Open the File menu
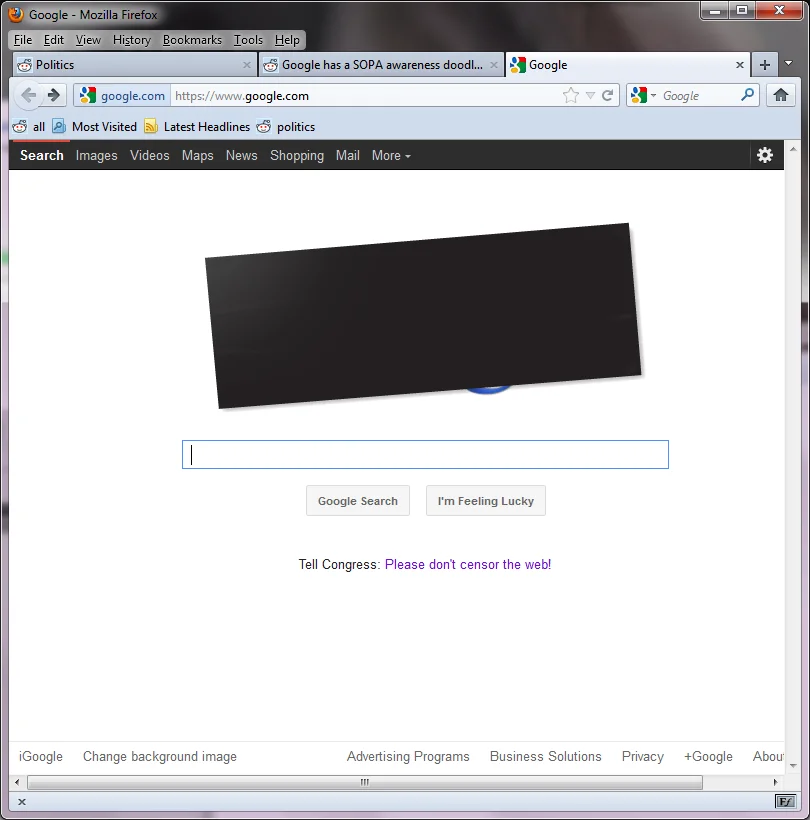The image size is (810, 820). [x=22, y=40]
